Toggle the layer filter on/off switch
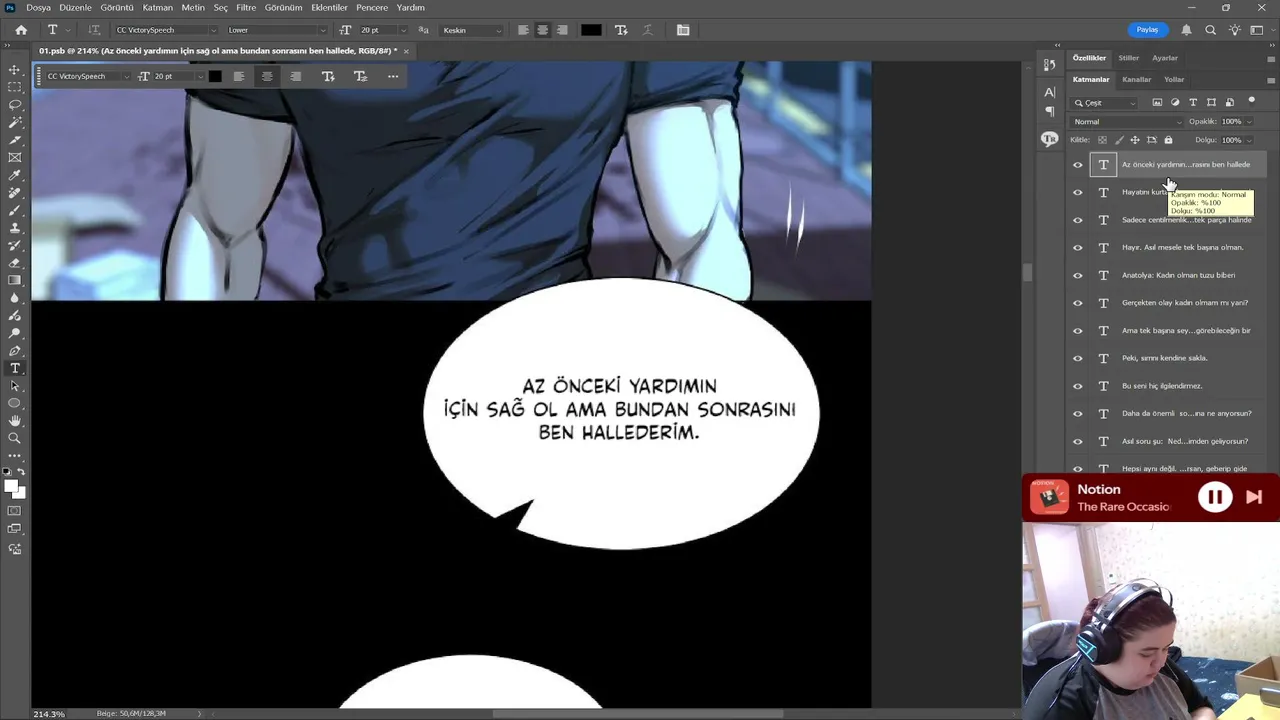 point(1251,101)
